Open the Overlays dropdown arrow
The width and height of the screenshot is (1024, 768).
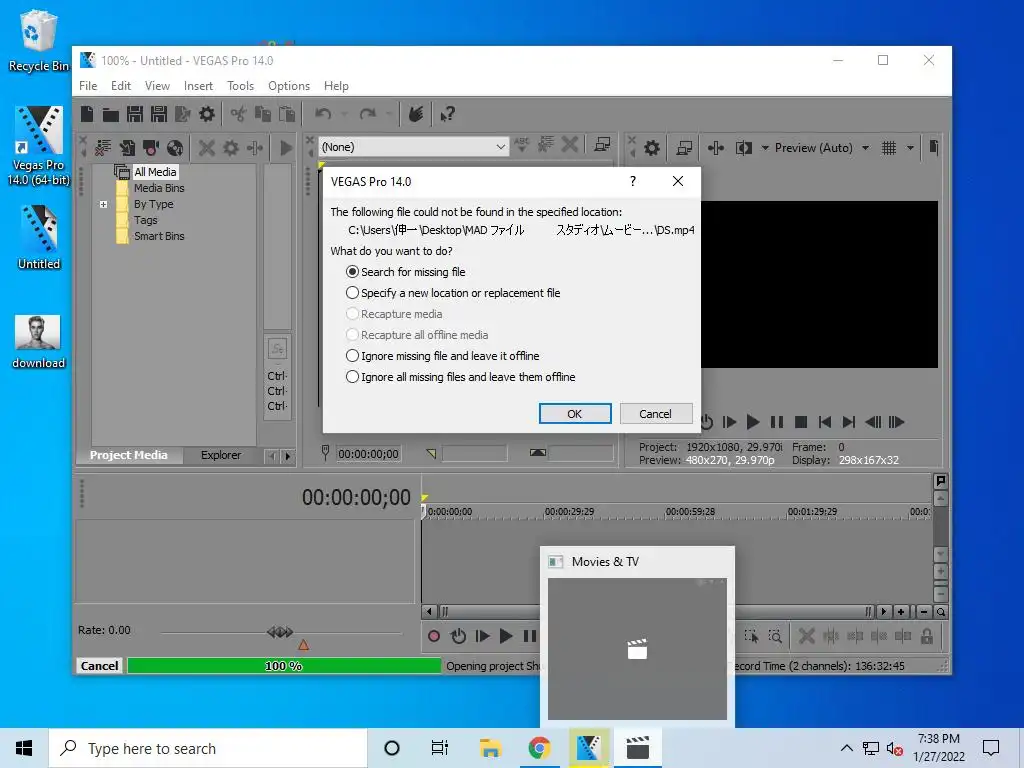coord(910,148)
